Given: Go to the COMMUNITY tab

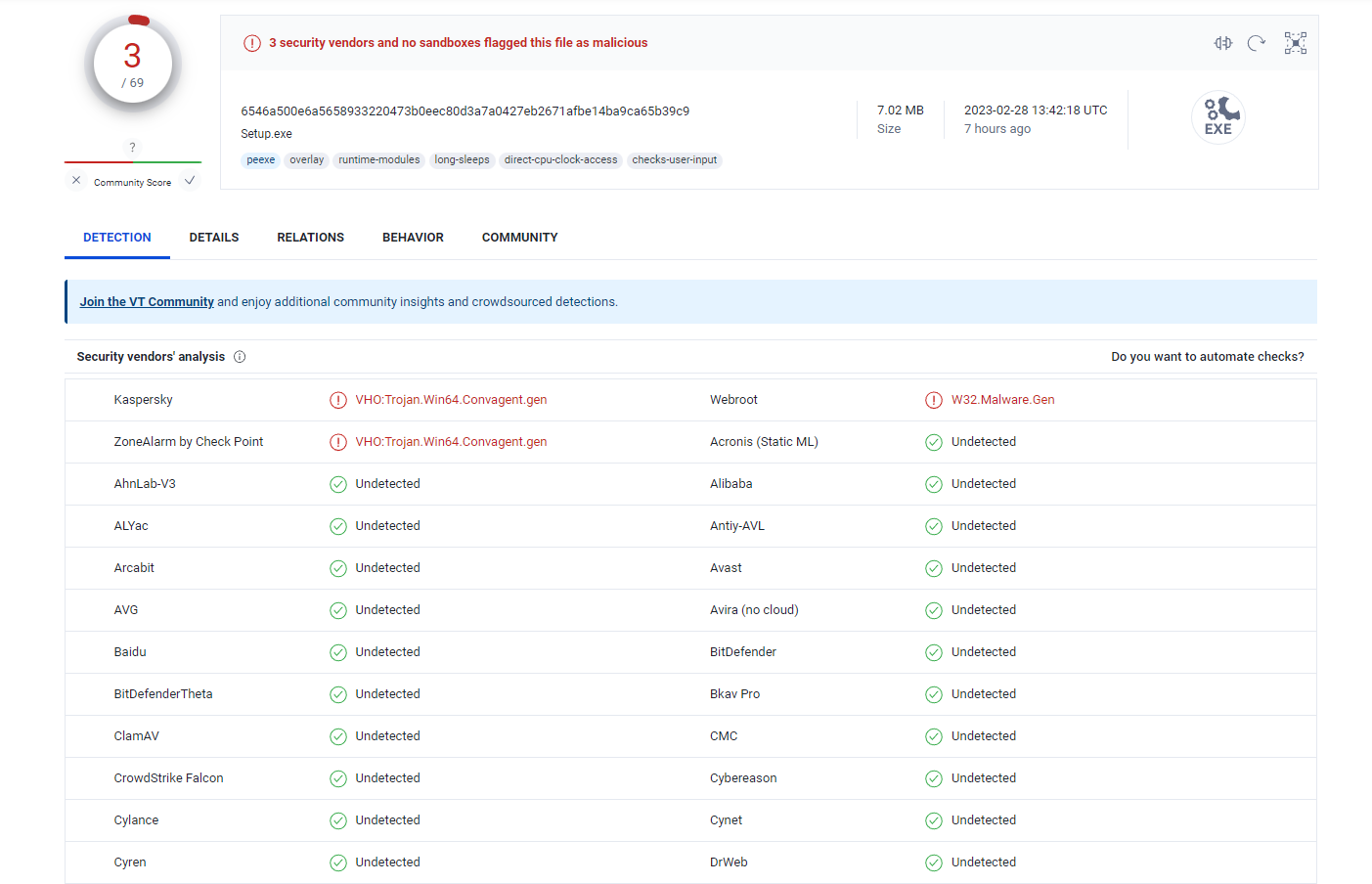Looking at the screenshot, I should tap(519, 238).
